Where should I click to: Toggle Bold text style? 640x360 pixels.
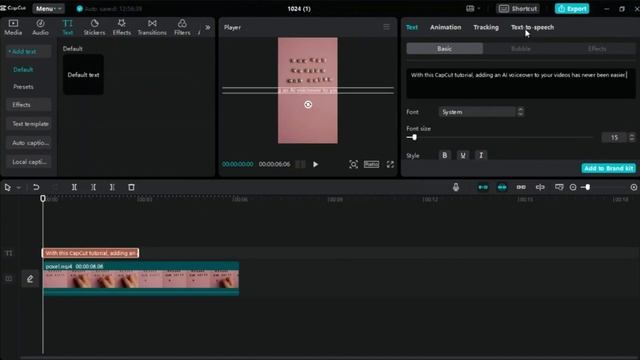coord(444,155)
